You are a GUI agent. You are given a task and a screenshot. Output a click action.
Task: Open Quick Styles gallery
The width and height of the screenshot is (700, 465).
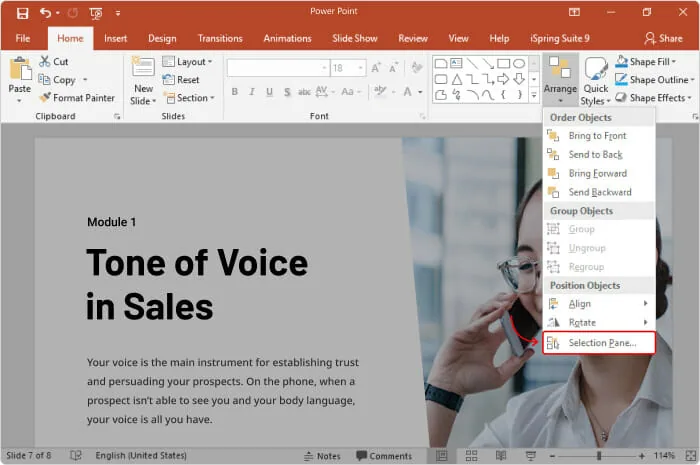596,81
